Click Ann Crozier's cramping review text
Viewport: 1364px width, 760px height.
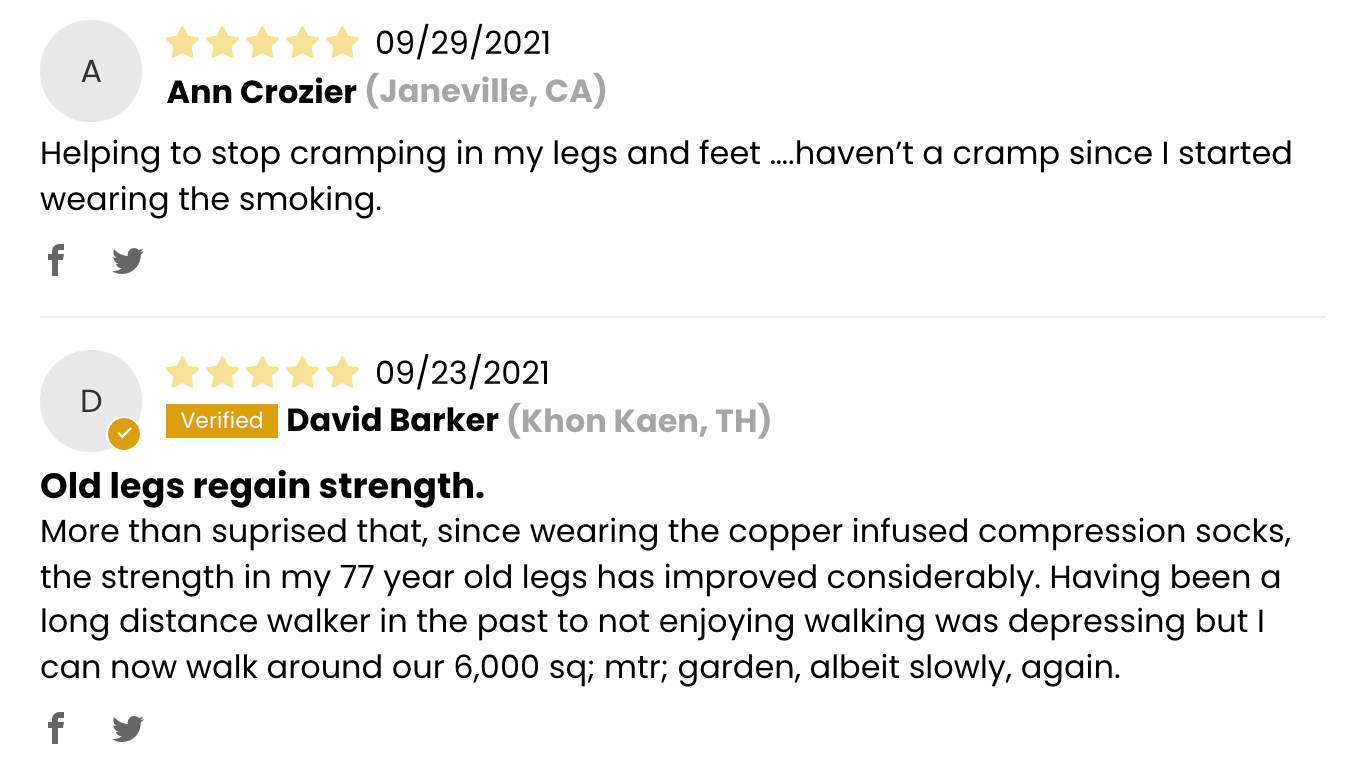point(666,176)
